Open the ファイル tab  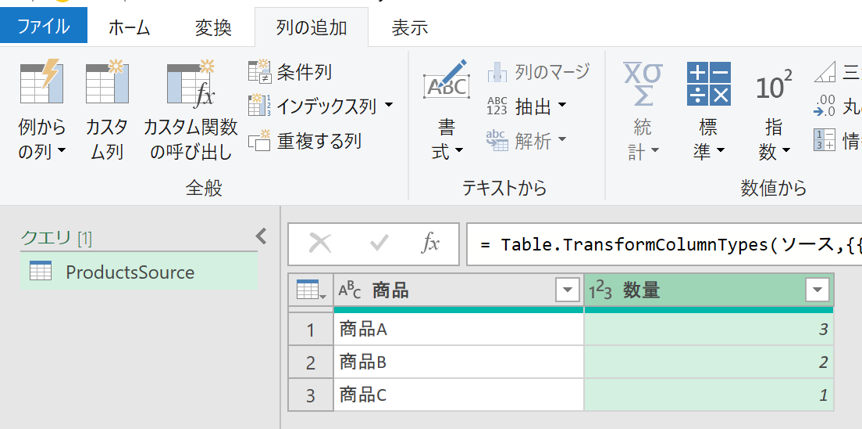[x=43, y=27]
